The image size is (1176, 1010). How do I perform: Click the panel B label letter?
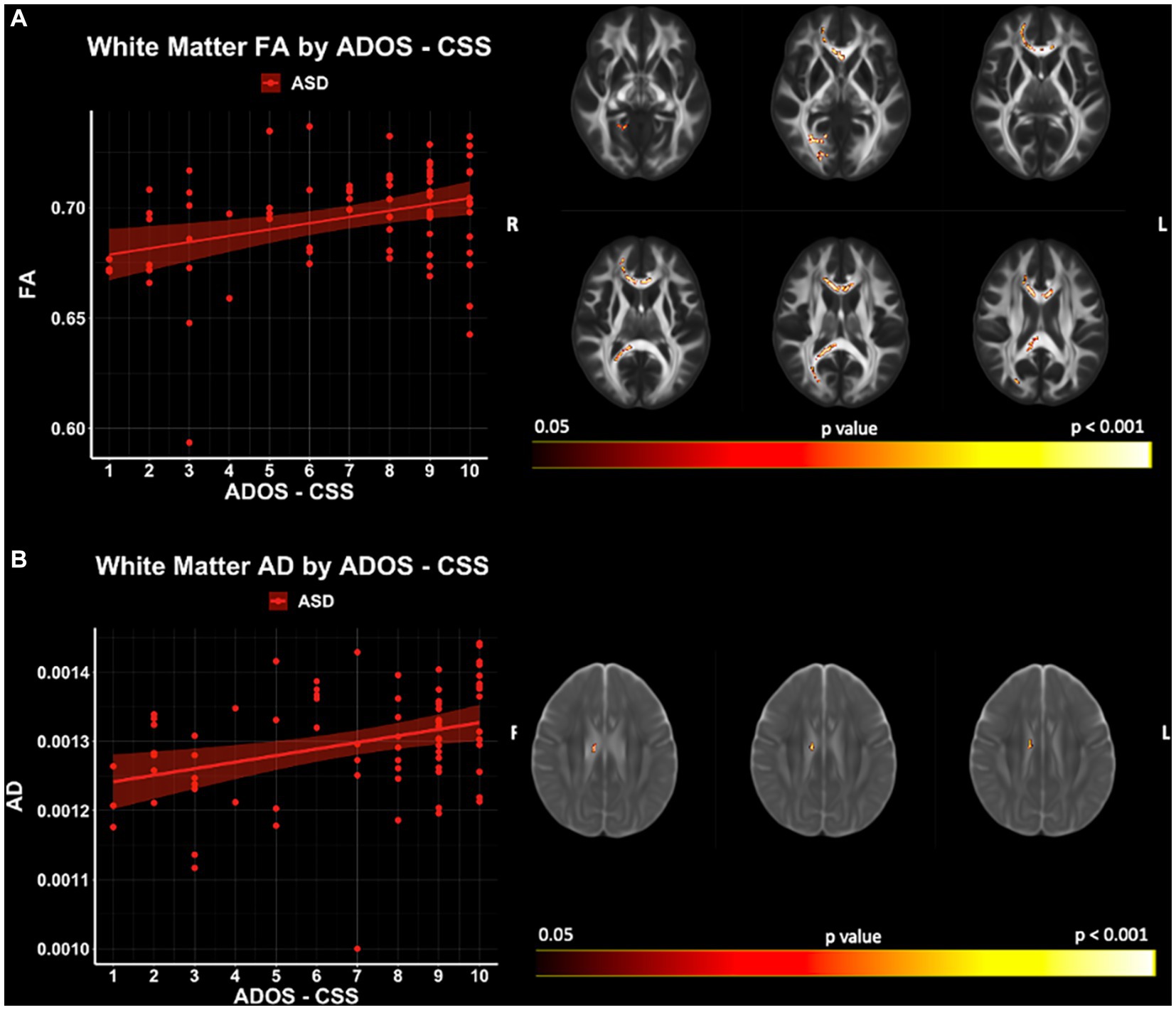18,559
